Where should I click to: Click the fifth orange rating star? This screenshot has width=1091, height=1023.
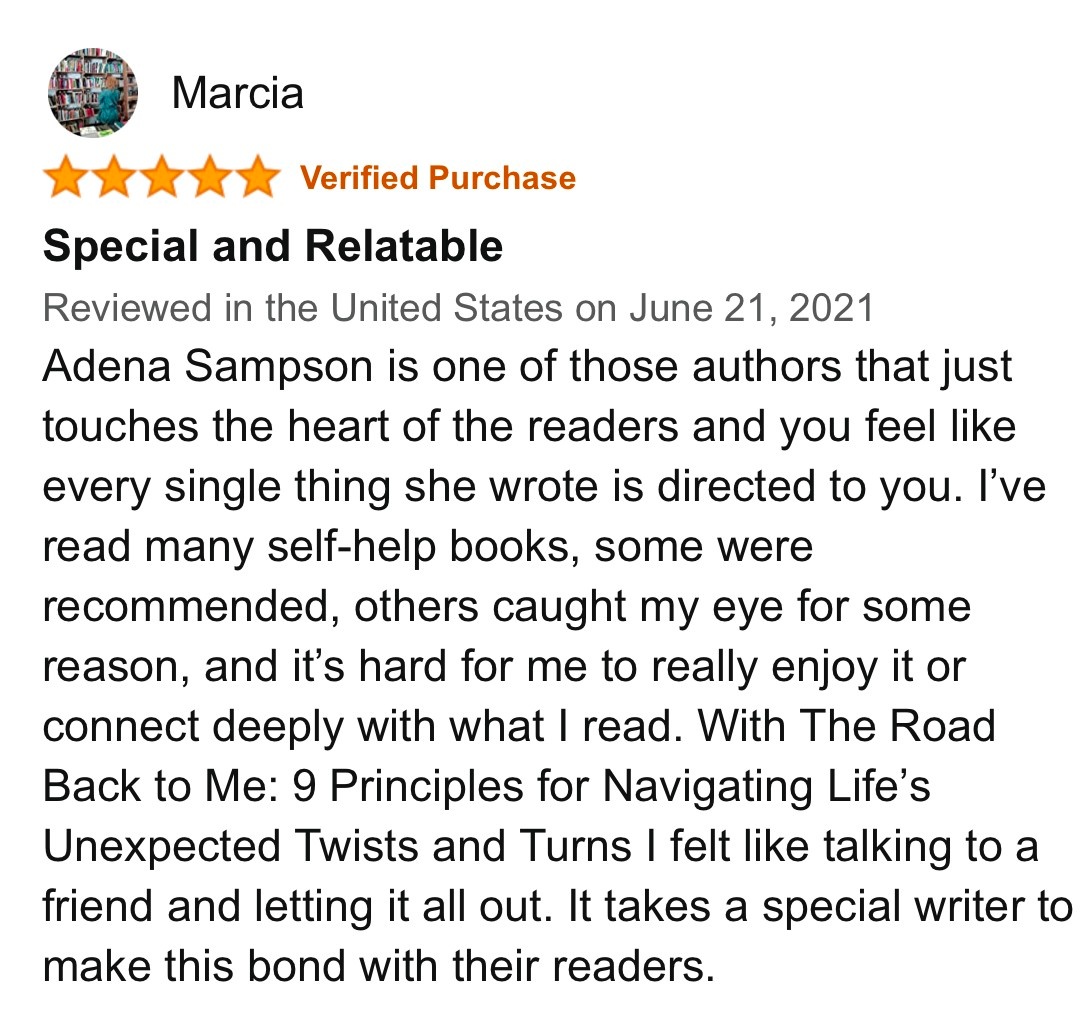[x=257, y=177]
